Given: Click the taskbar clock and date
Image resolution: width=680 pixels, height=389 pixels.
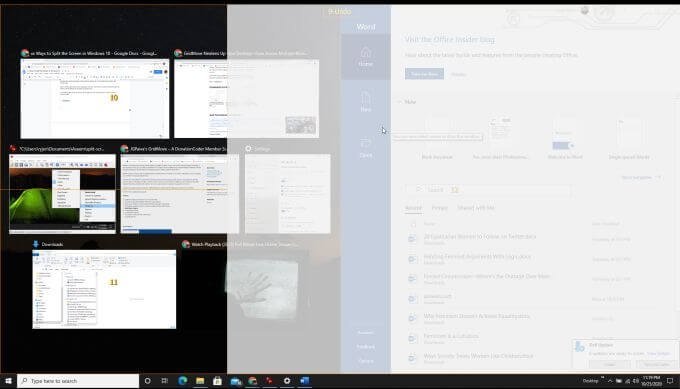Looking at the screenshot, I should point(651,381).
